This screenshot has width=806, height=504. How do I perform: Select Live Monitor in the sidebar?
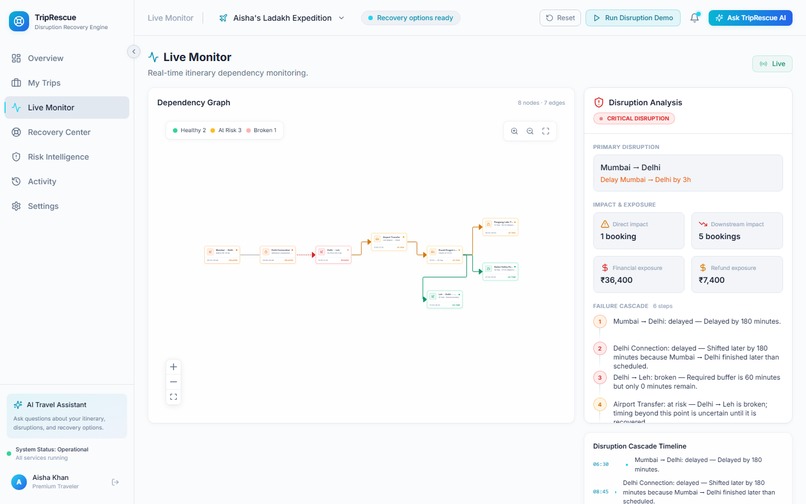click(67, 107)
